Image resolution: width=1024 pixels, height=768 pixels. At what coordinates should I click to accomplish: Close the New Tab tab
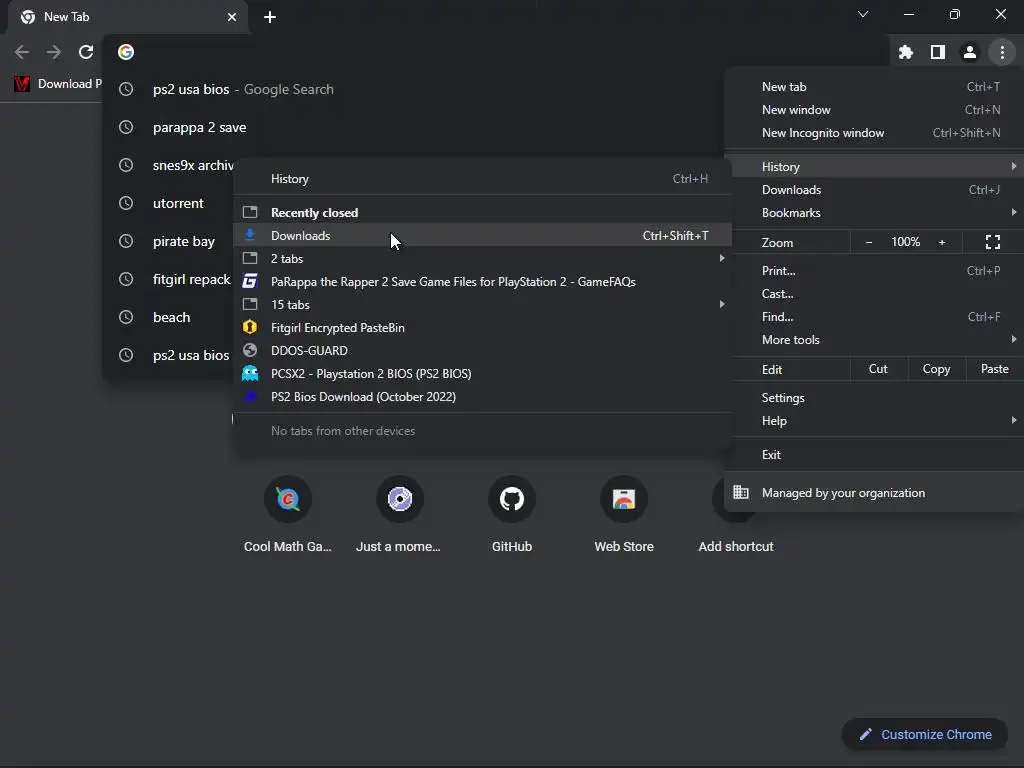point(232,17)
